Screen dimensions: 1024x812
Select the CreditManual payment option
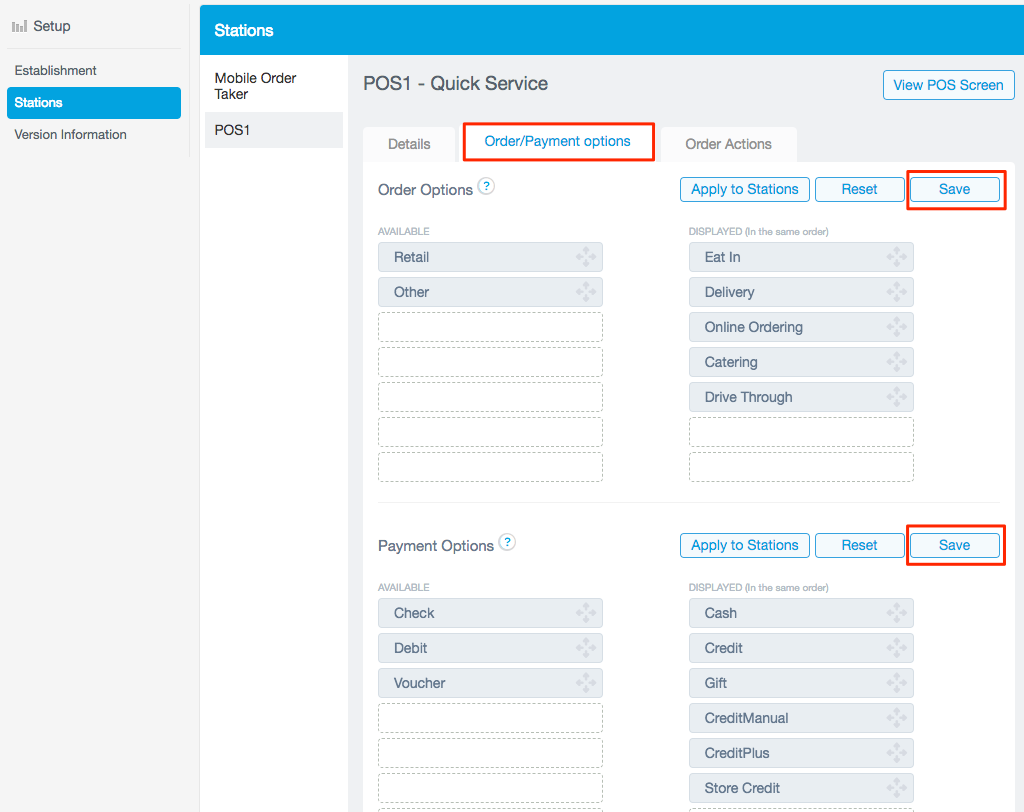pos(801,718)
